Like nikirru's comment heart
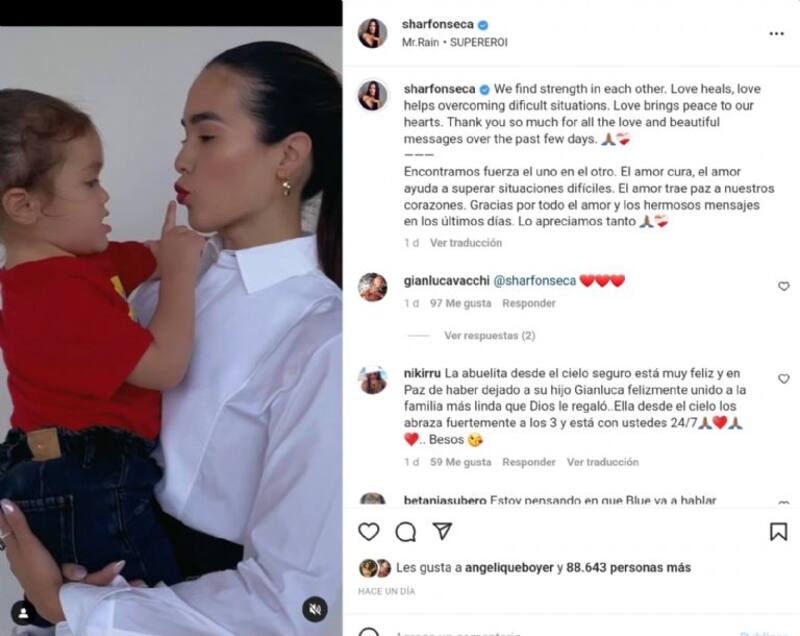 pos(784,379)
